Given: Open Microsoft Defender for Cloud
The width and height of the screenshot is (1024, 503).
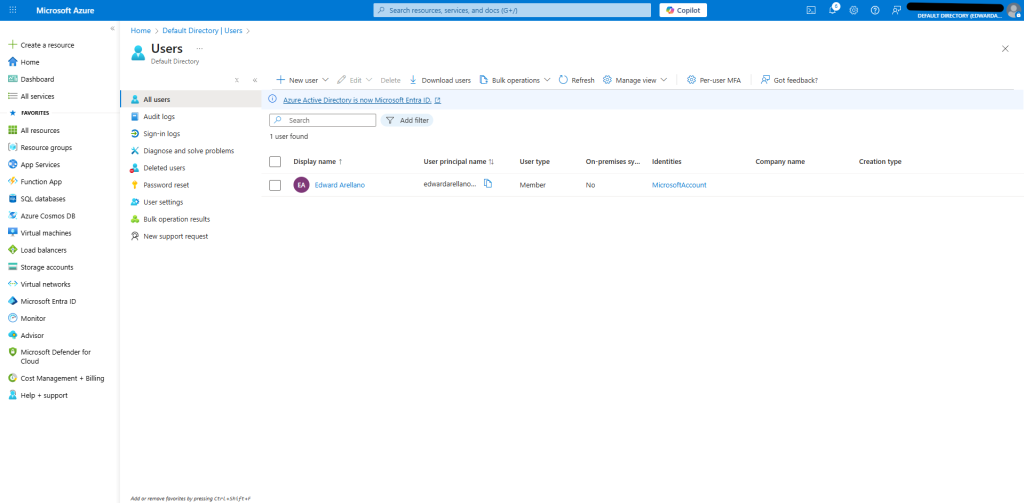Looking at the screenshot, I should coord(49,356).
